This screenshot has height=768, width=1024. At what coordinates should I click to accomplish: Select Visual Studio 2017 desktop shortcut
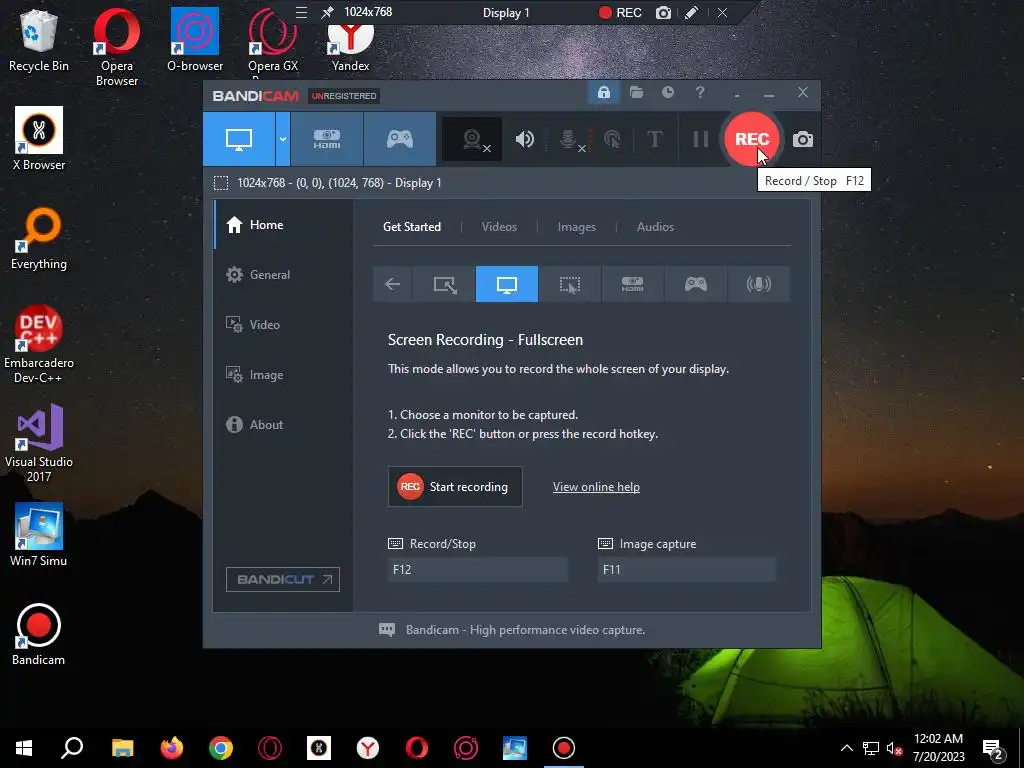click(x=39, y=443)
